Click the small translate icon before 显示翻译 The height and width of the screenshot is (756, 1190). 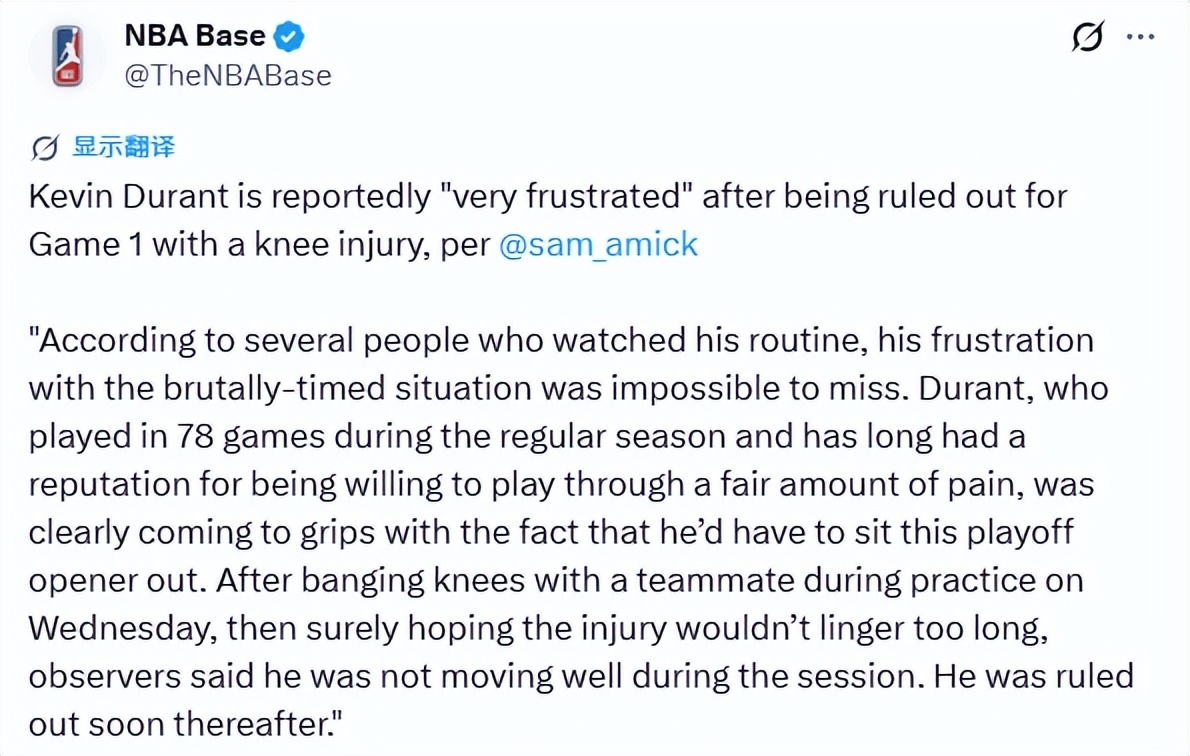point(46,148)
